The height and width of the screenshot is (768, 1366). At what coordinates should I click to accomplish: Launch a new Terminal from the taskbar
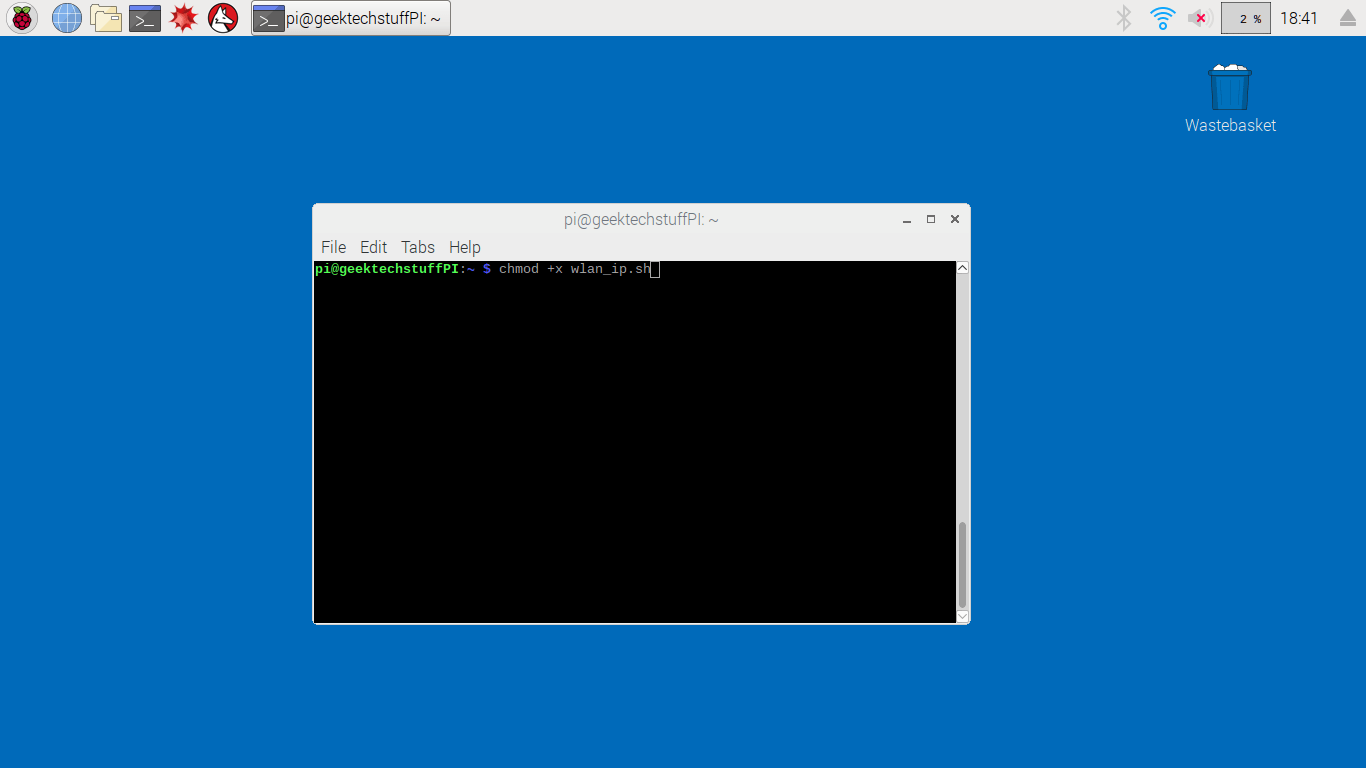pyautogui.click(x=144, y=17)
